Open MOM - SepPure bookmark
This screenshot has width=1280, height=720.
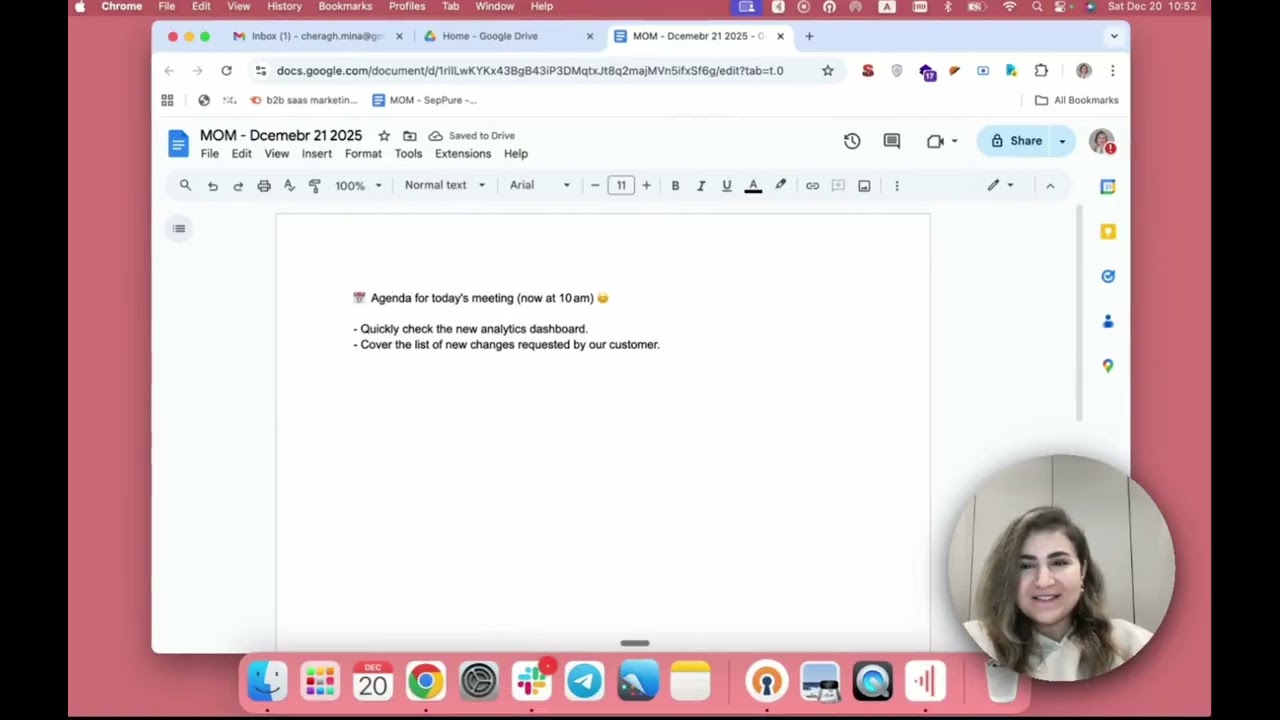click(424, 100)
